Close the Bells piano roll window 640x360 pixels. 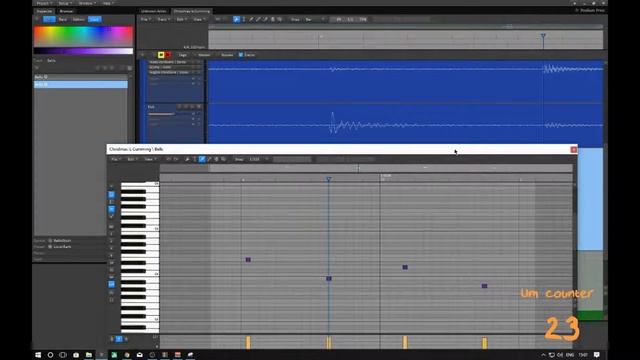(573, 149)
